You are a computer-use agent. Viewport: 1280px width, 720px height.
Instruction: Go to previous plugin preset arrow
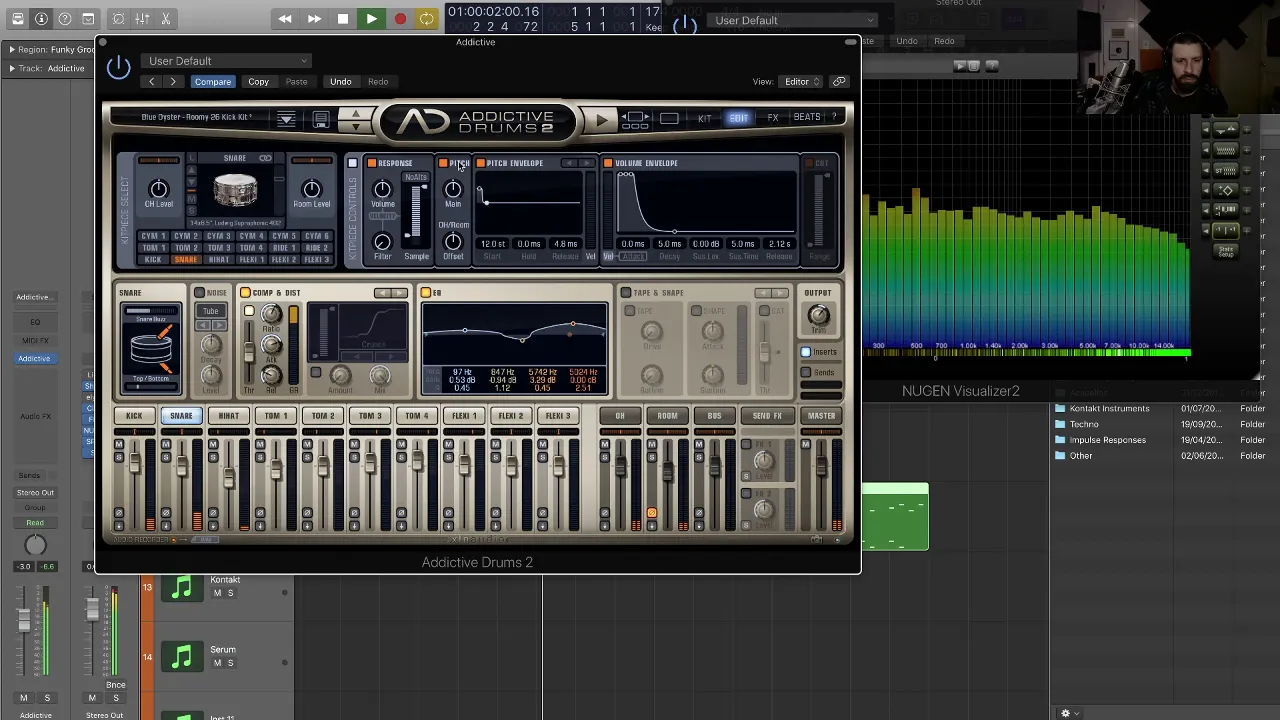click(151, 82)
